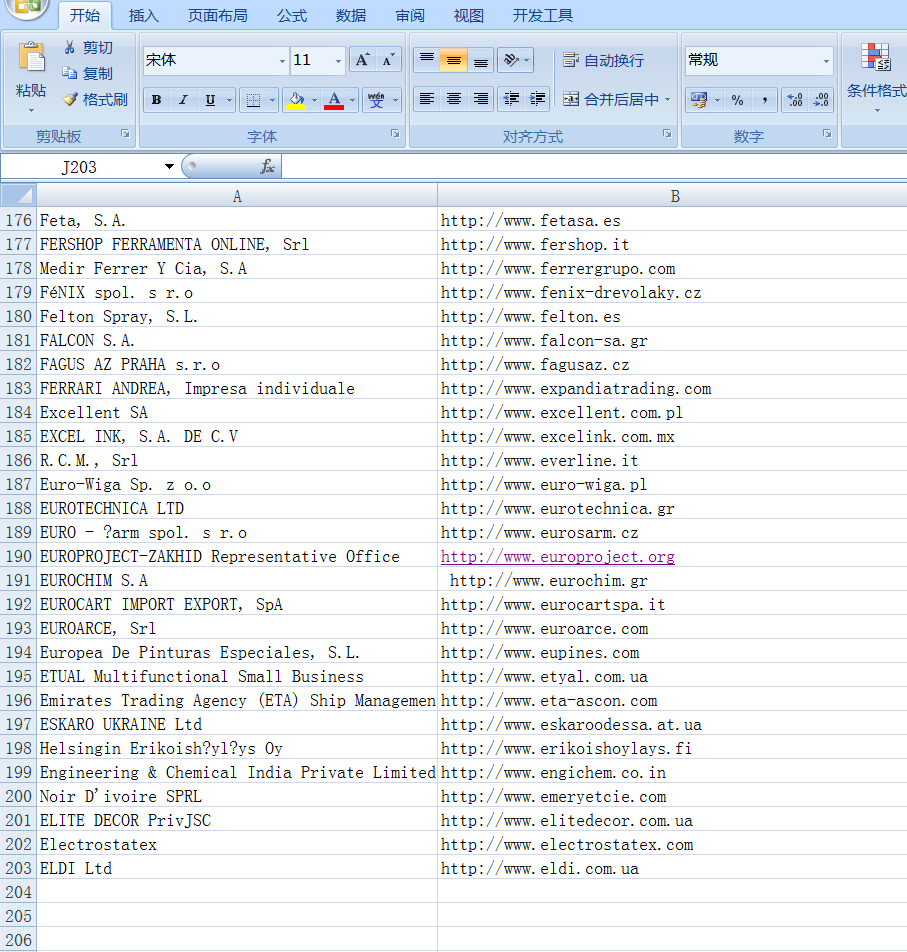Click the phonetic guide (wén) icon
Viewport: 907px width, 952px height.
376,100
